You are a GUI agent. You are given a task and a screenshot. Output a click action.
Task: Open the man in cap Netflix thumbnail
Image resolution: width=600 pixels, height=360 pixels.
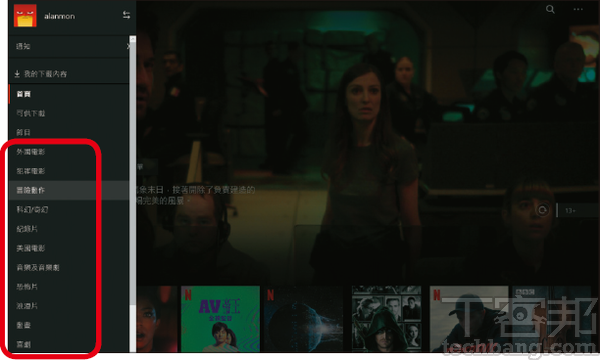tap(469, 319)
